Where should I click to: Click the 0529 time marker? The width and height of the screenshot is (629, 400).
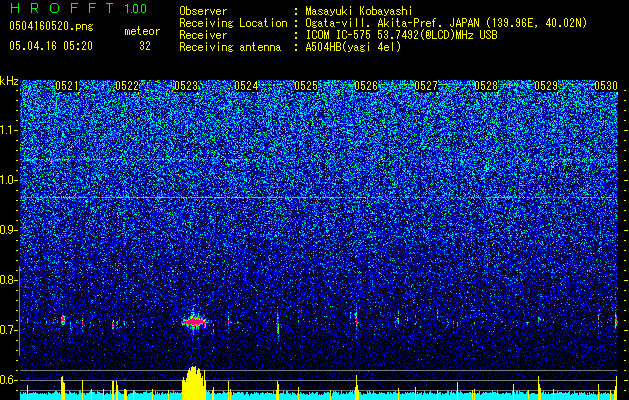[546, 86]
